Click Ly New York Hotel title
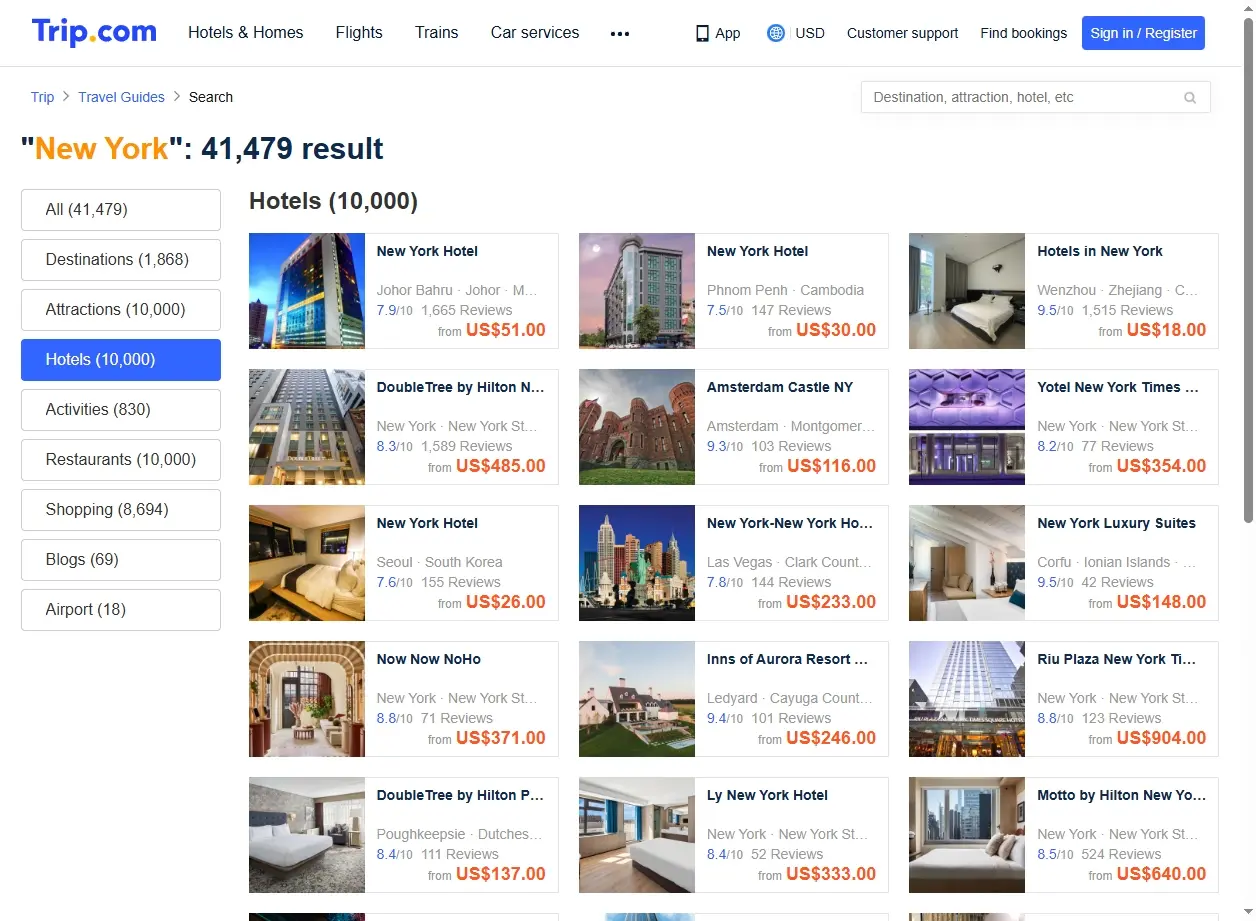1256x921 pixels. pos(768,795)
